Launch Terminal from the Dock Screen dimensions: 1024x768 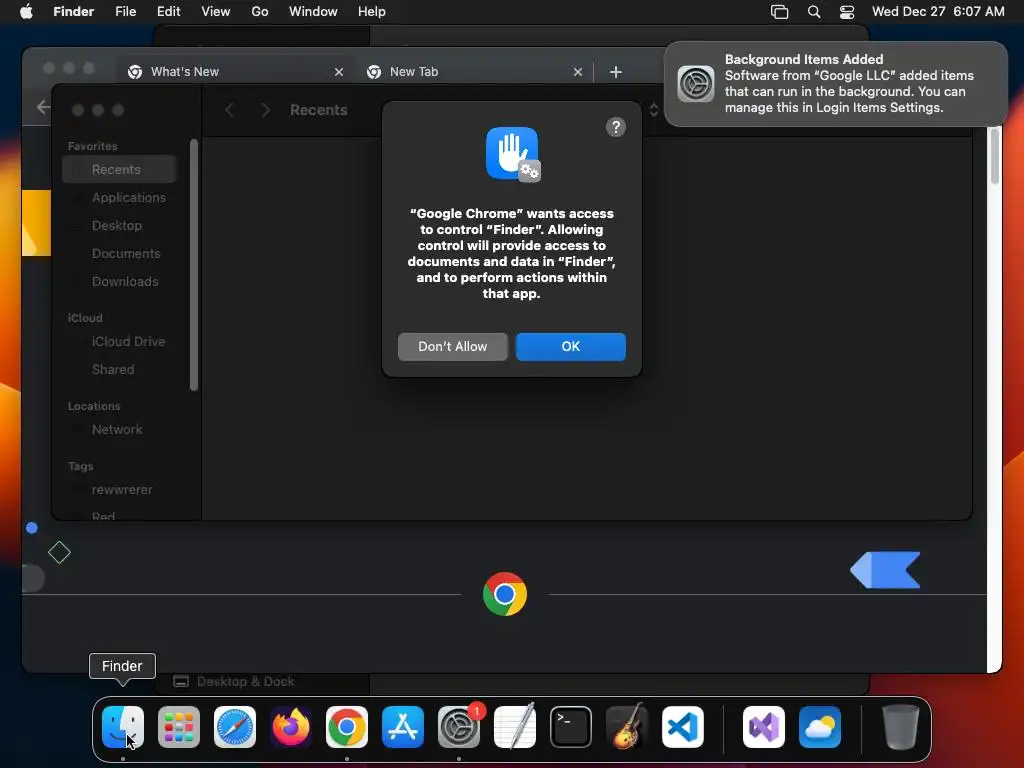(x=571, y=727)
